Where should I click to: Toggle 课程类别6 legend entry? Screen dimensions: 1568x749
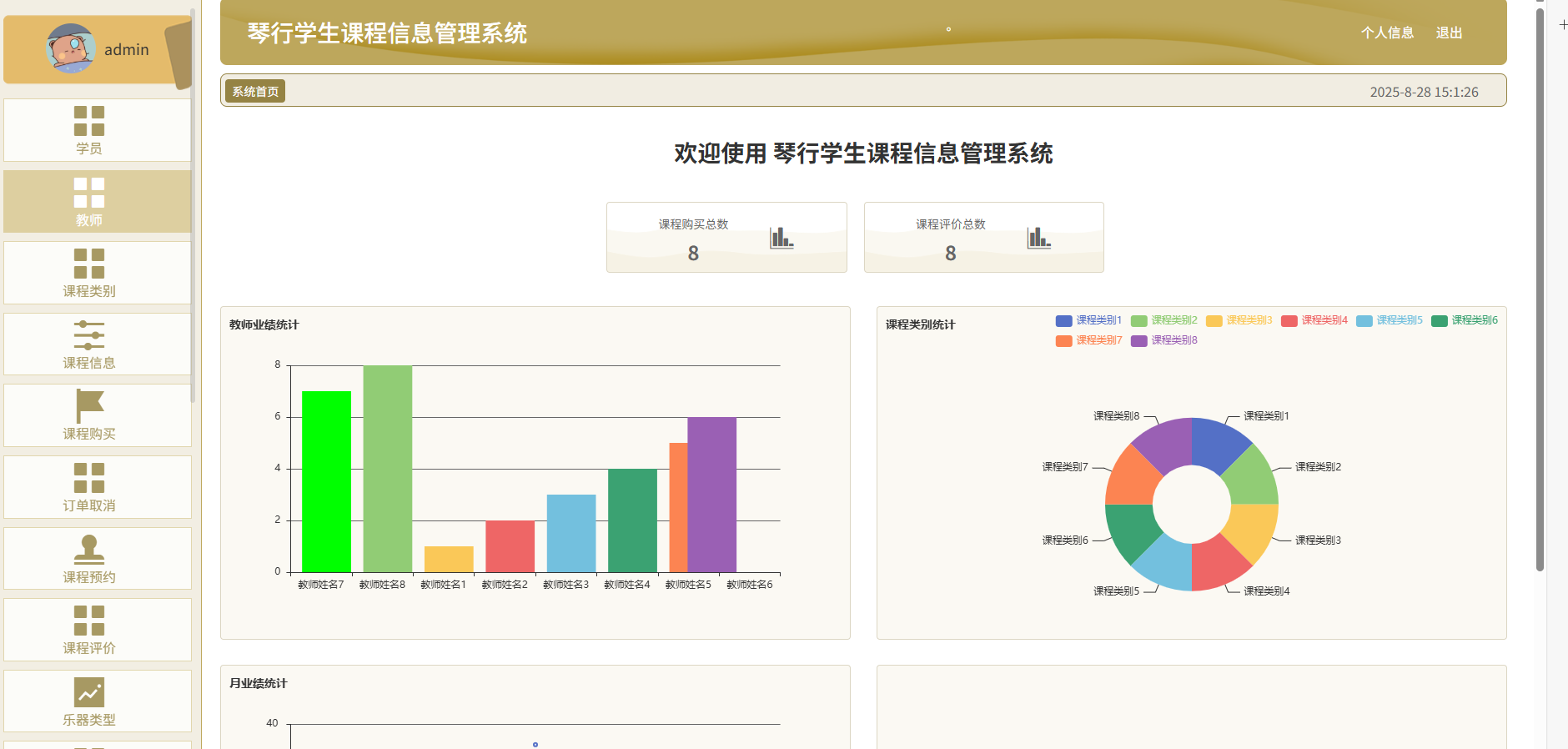(x=1464, y=320)
